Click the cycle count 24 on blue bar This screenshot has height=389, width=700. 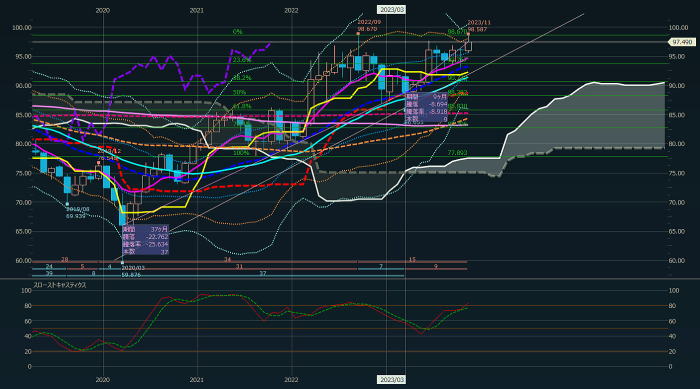(x=49, y=267)
